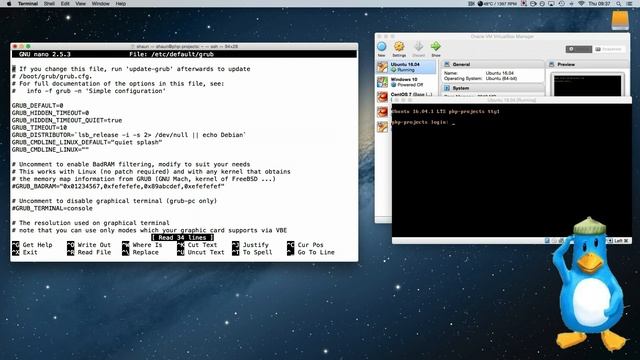Click nano's To Spell shortcut label
Screen dimensions: 640x360
pos(258,253)
